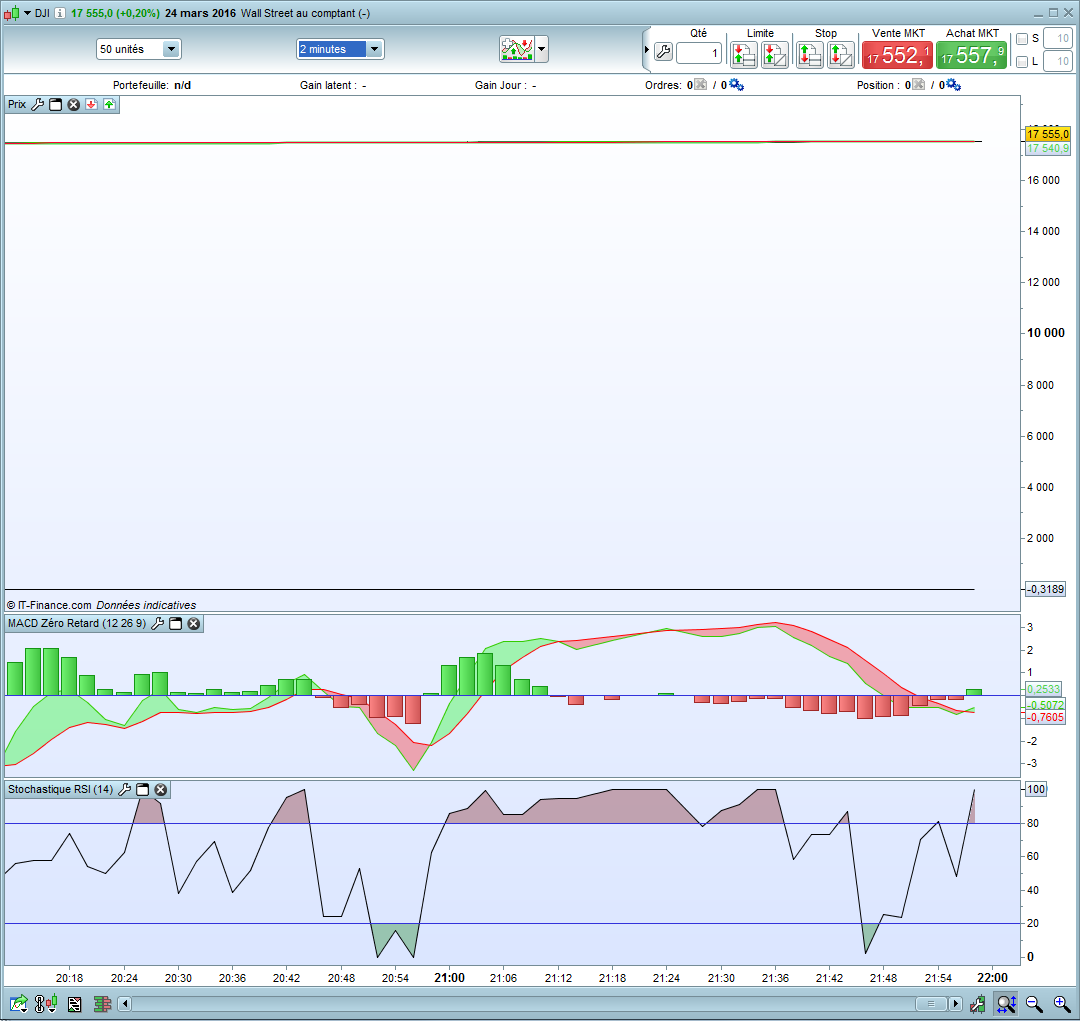This screenshot has width=1081, height=1021.
Task: Click the second Limite order button
Action: (774, 54)
